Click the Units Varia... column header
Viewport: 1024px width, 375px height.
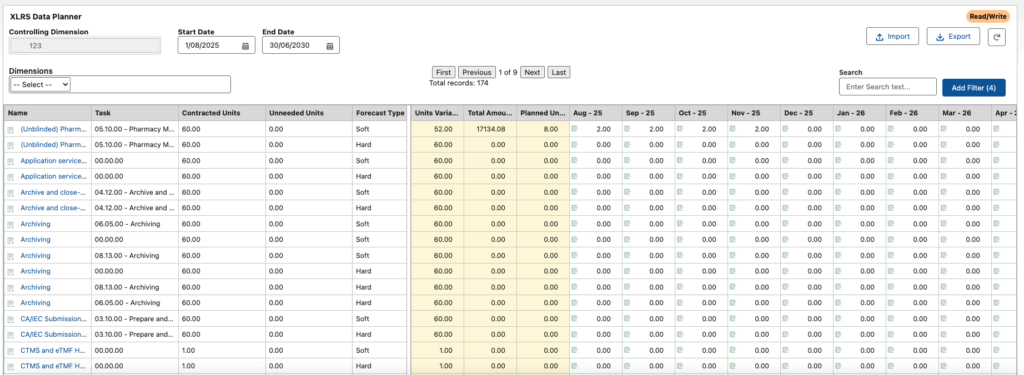437,113
